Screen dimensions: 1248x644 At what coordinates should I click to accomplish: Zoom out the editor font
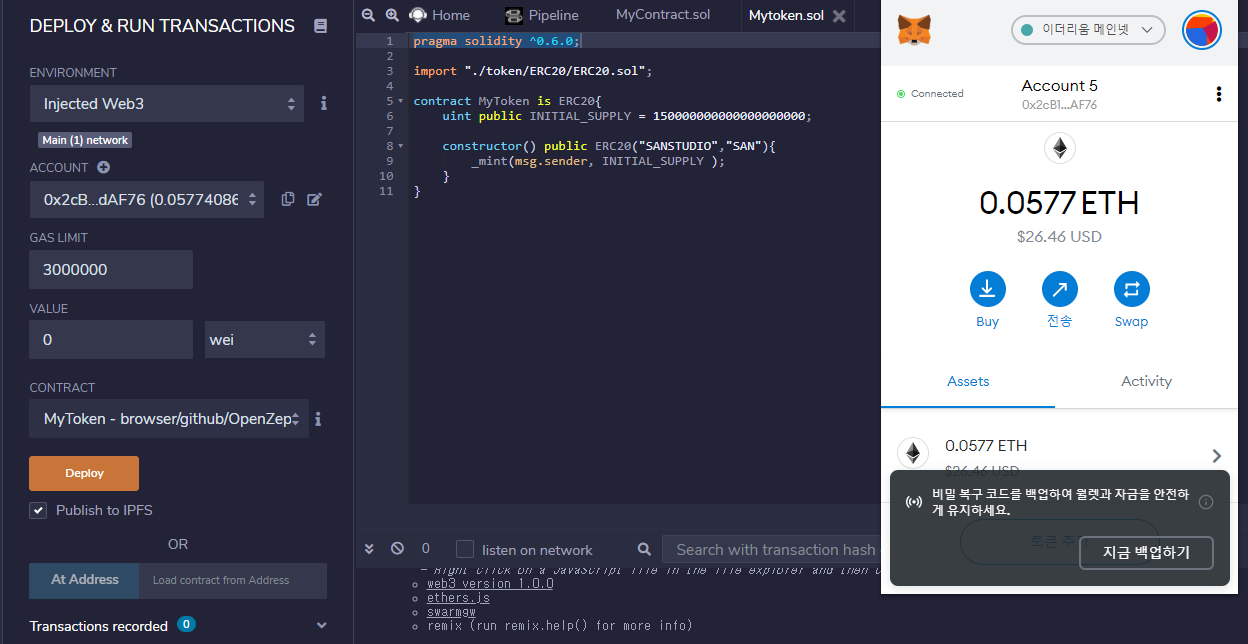point(368,15)
